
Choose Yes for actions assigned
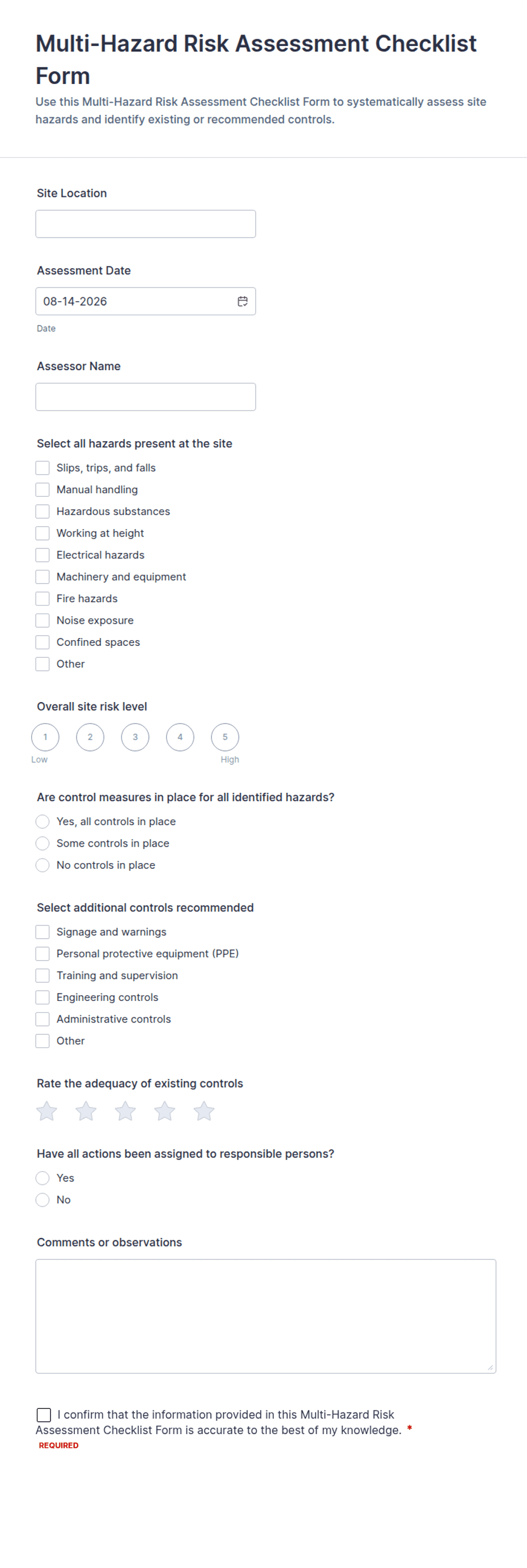click(42, 1178)
